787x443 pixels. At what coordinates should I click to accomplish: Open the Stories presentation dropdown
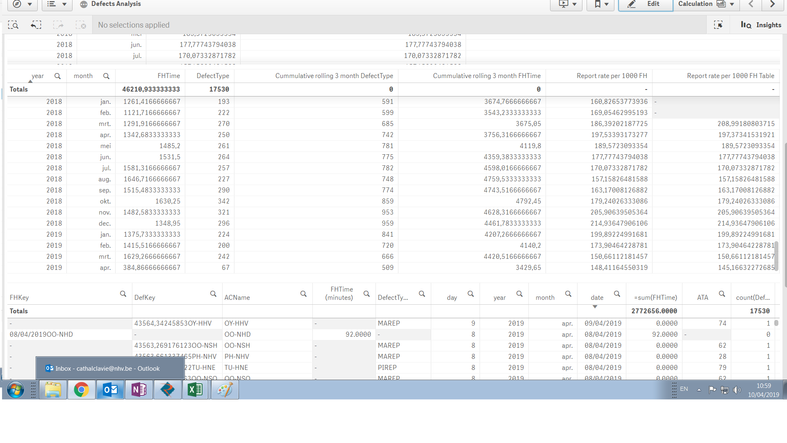tap(567, 4)
